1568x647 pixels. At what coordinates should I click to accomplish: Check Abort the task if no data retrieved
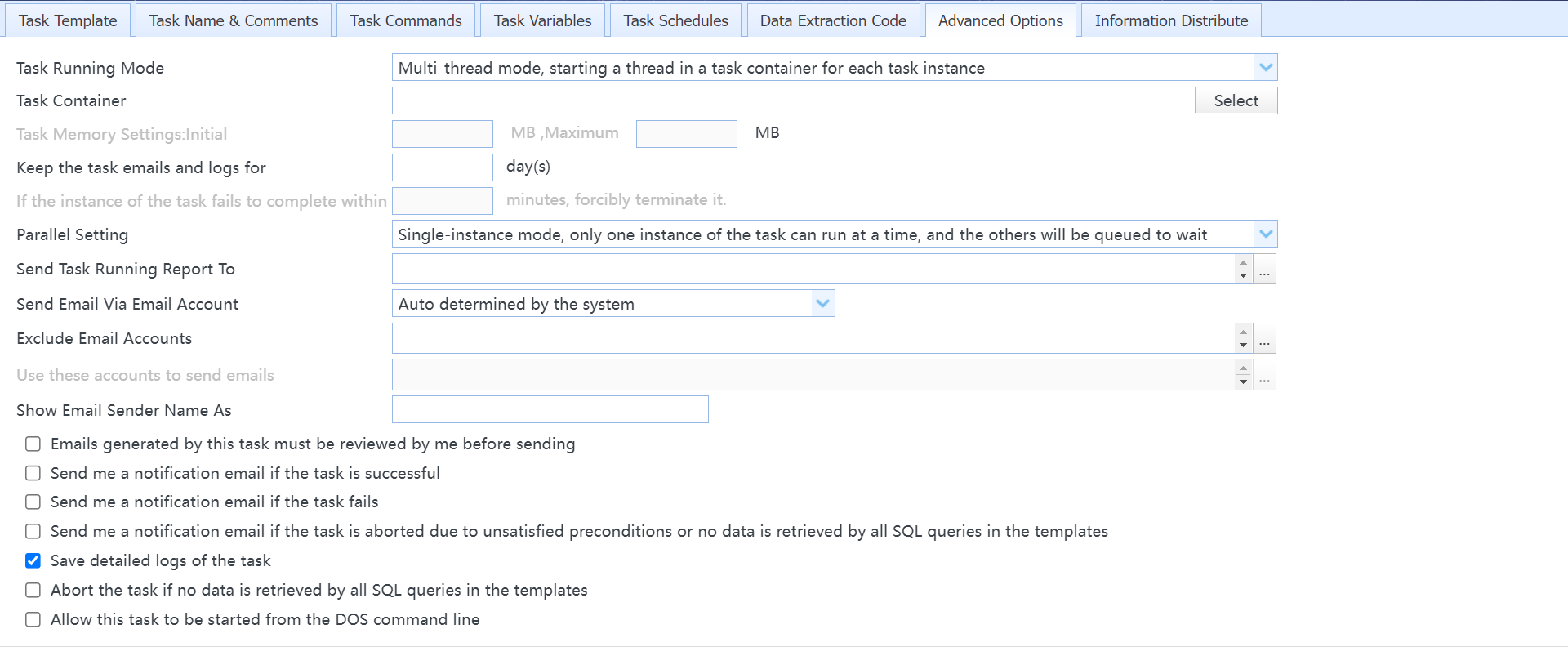pyautogui.click(x=33, y=590)
